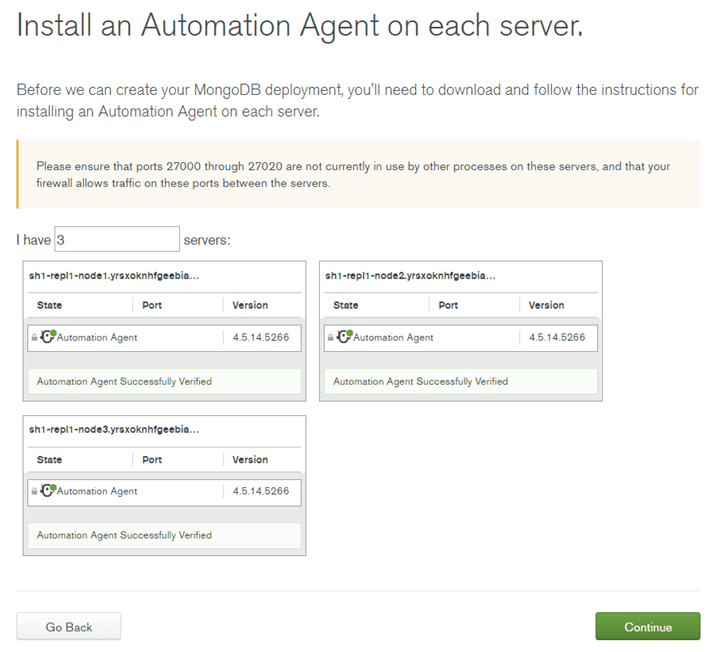Click the ports 27000 through 27020 warning notice
Screen dimensions: 718x652
359,174
